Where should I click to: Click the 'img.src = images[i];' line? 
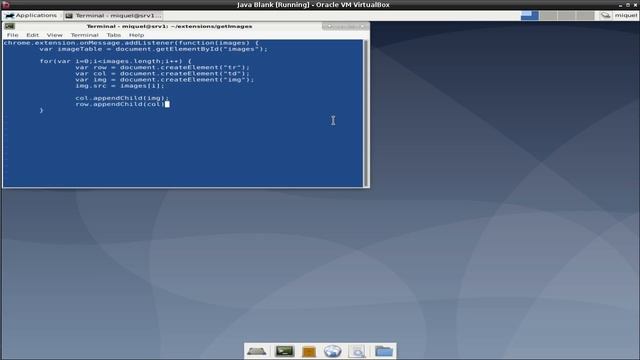coord(120,86)
